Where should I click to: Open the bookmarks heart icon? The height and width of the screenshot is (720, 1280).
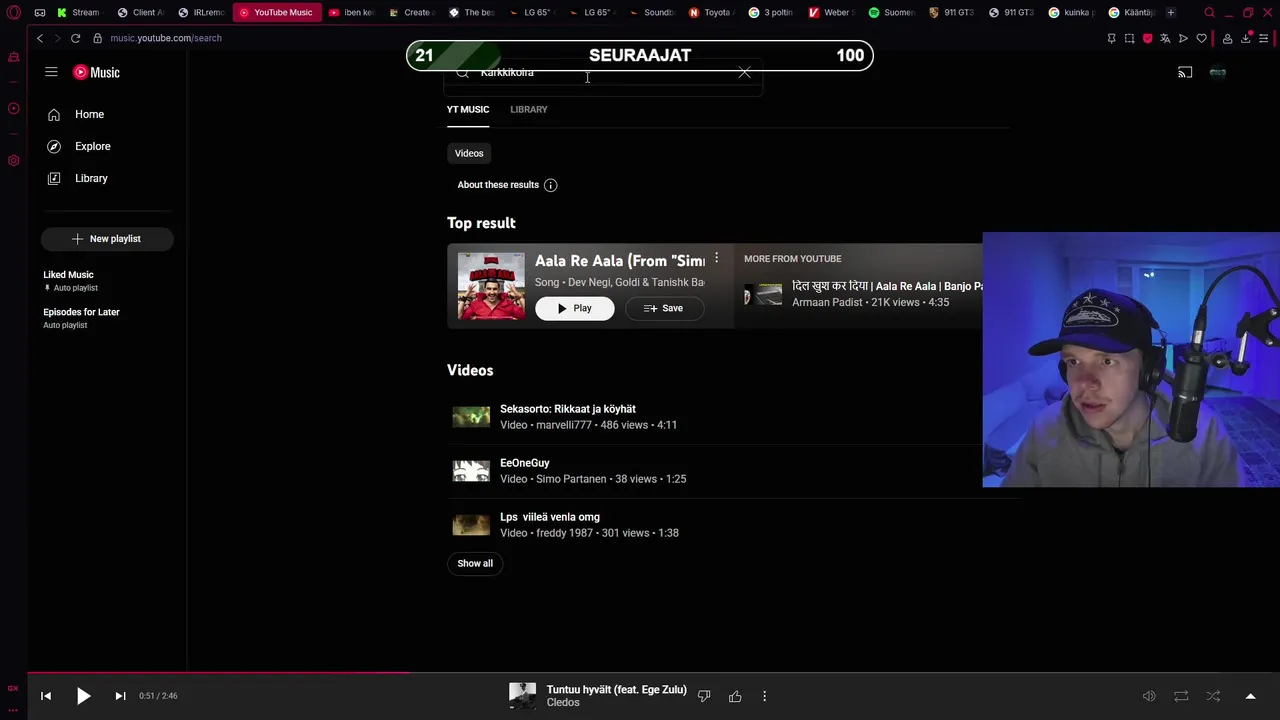coord(1201,38)
